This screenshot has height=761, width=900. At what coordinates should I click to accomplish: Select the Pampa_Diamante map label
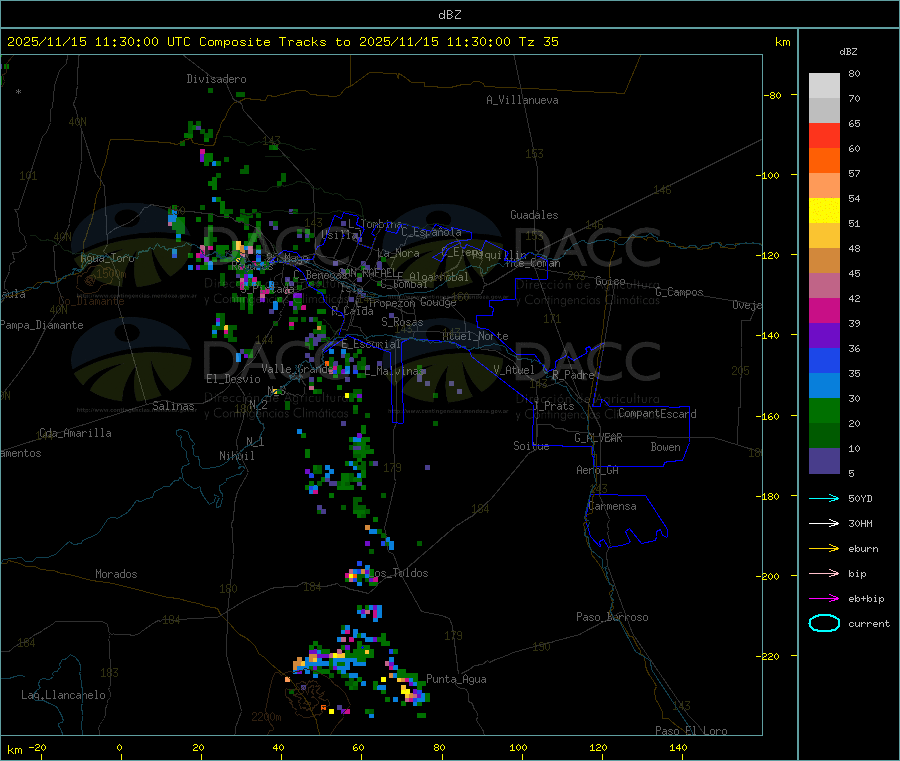[x=41, y=325]
